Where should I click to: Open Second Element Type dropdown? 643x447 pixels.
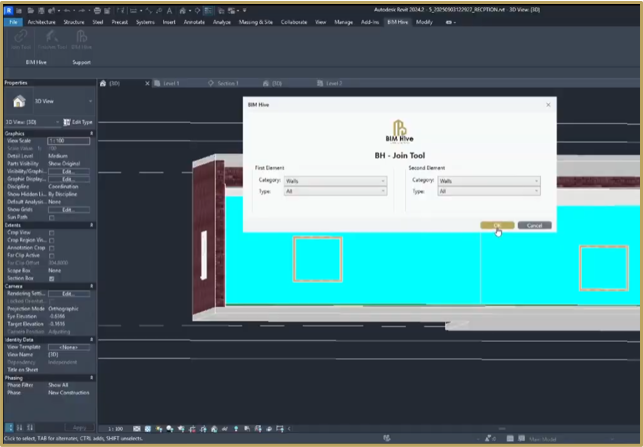[x=489, y=191]
